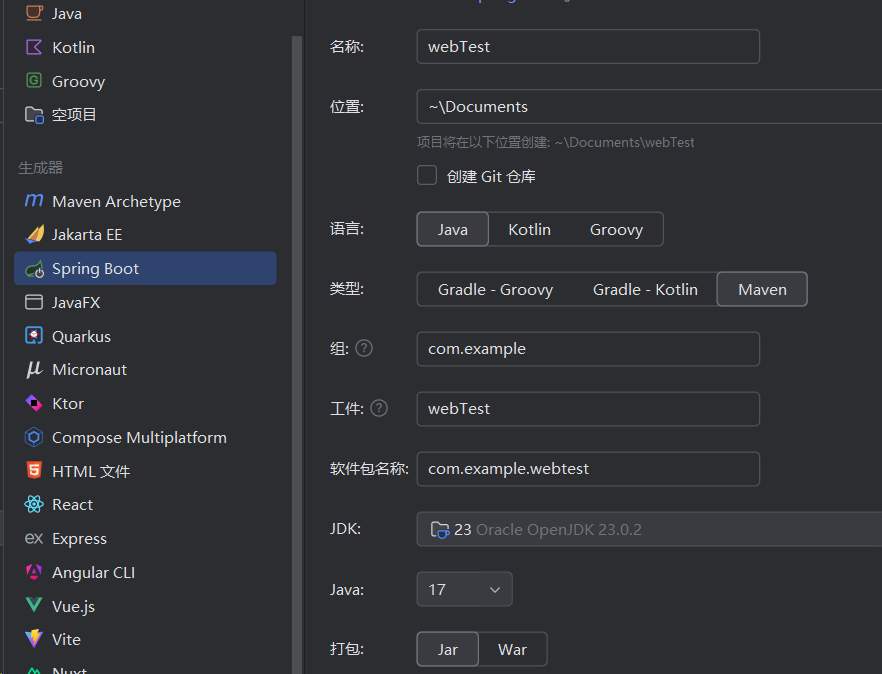882x674 pixels.
Task: Click the Groovy project icon
Action: [x=34, y=80]
